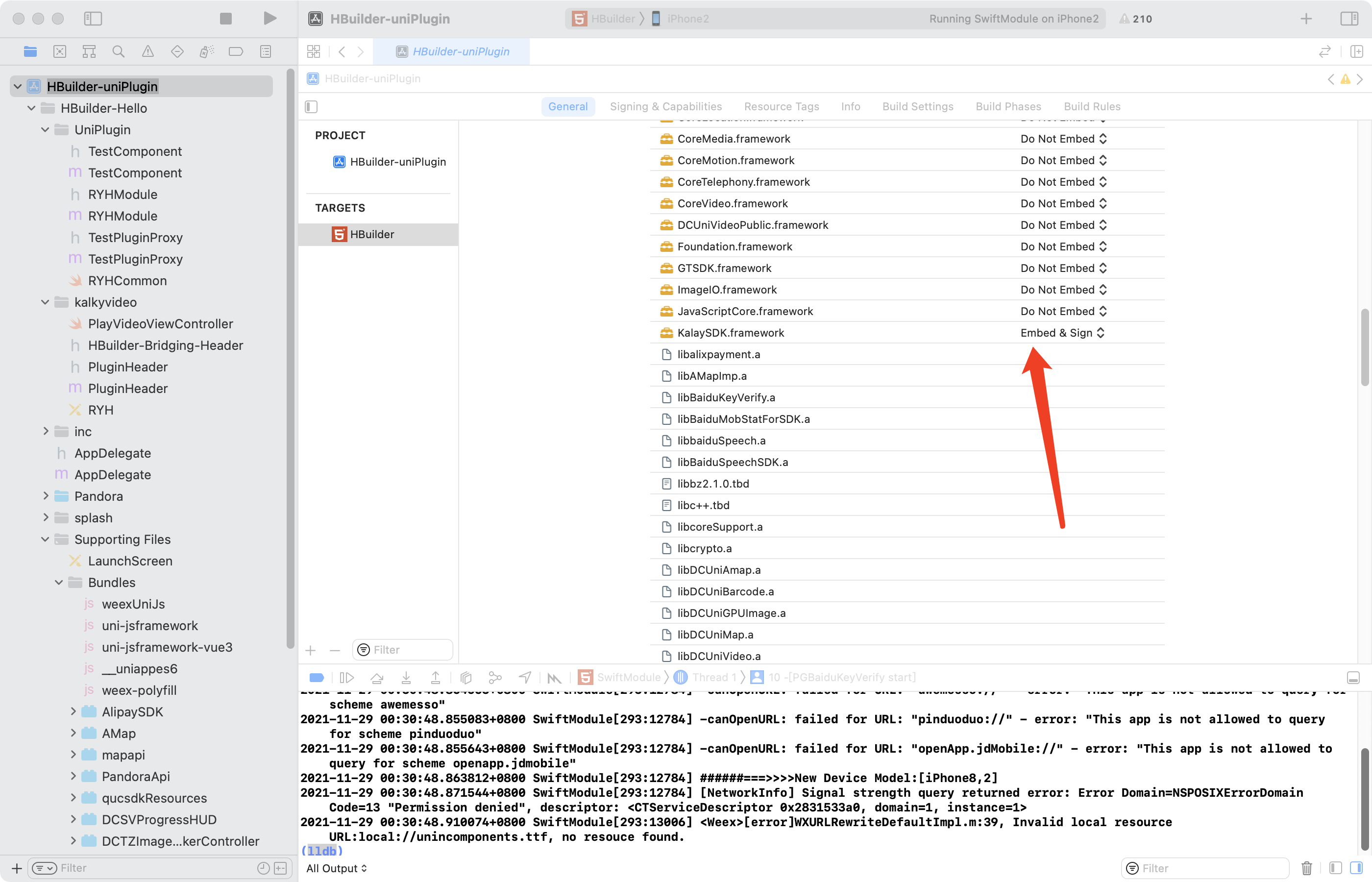Switch to the Build Settings tab
The width and height of the screenshot is (1372, 882).
917,106
